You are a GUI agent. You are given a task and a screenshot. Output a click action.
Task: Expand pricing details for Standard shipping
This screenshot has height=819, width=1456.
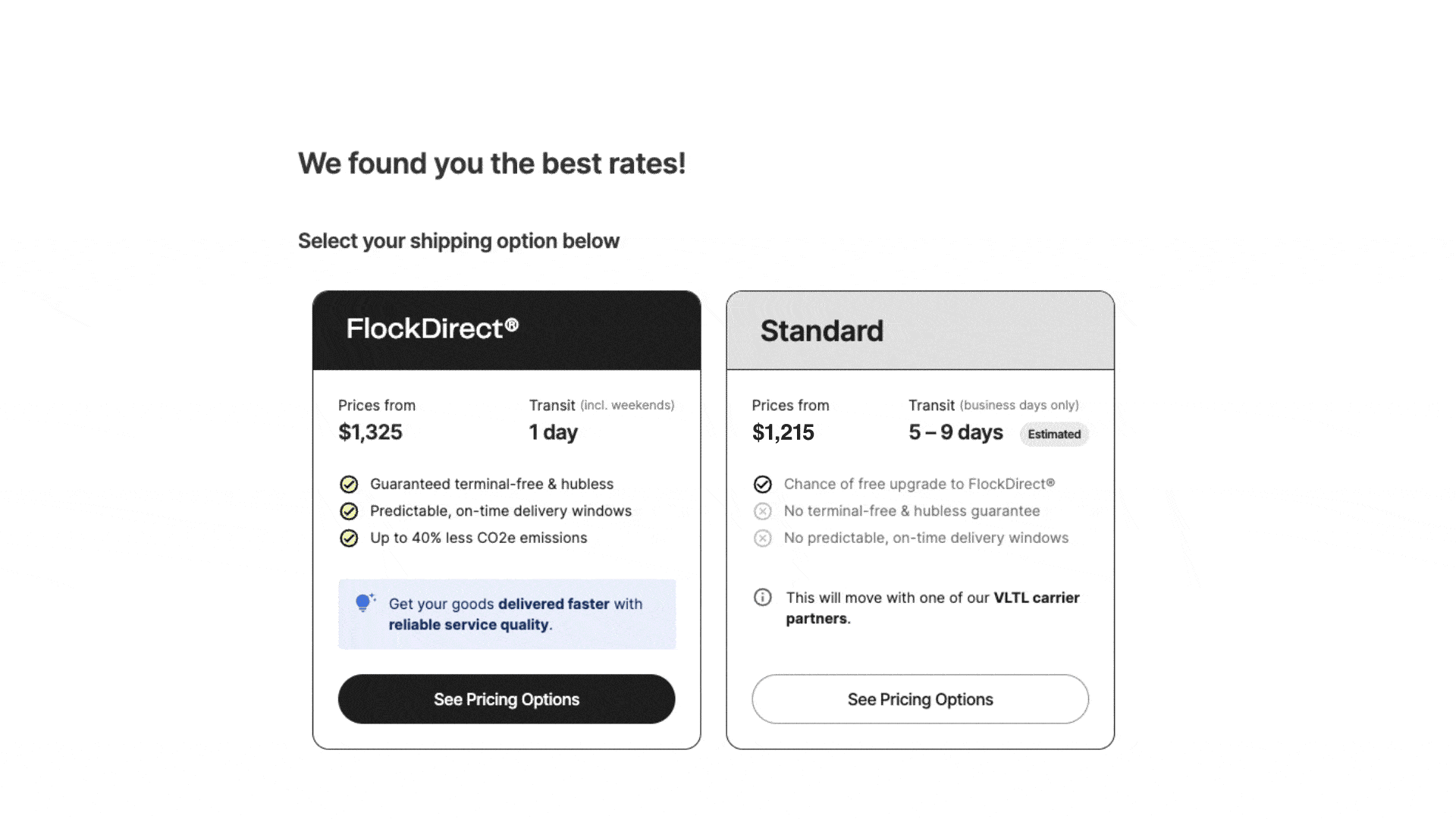pyautogui.click(x=920, y=699)
